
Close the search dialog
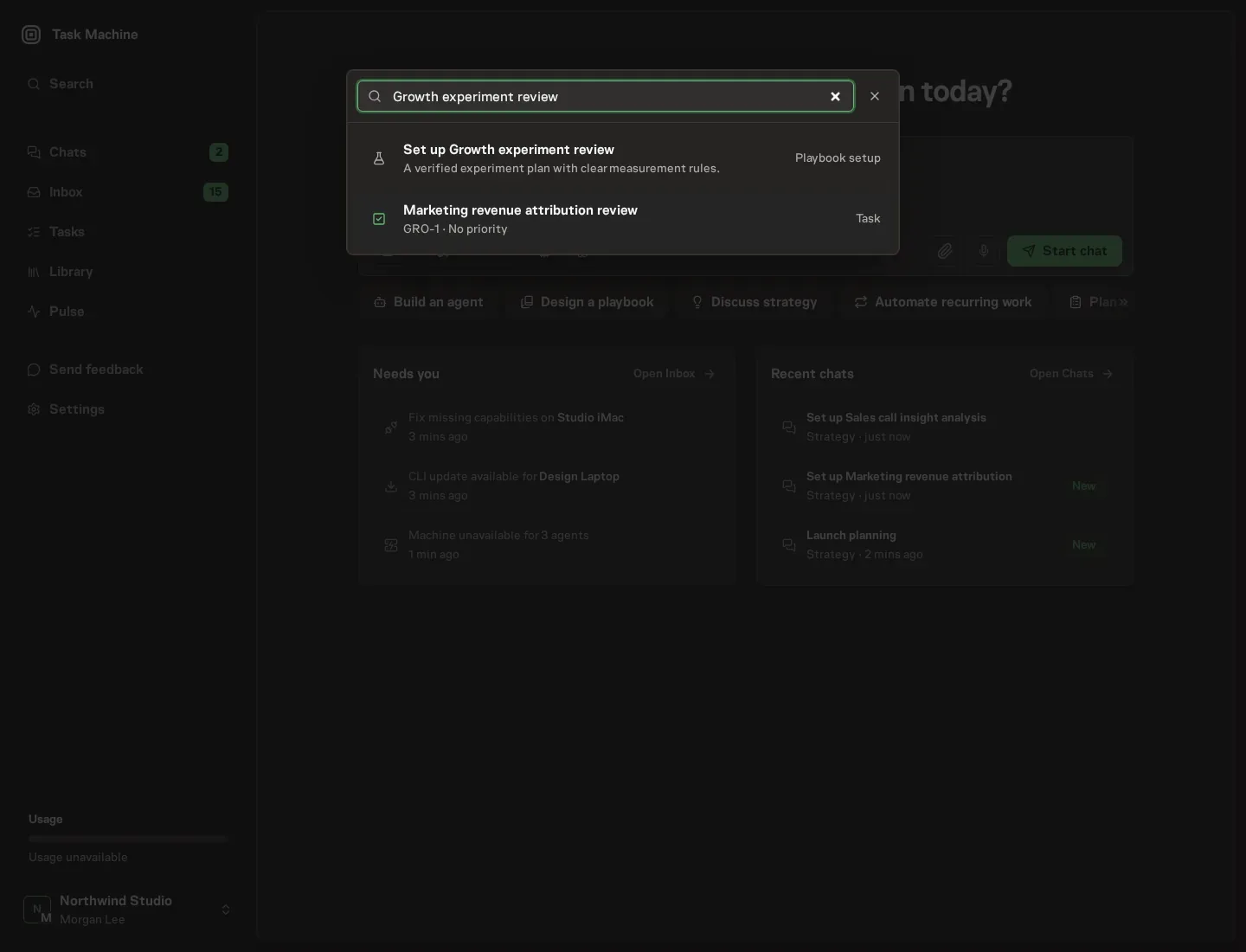tap(875, 96)
